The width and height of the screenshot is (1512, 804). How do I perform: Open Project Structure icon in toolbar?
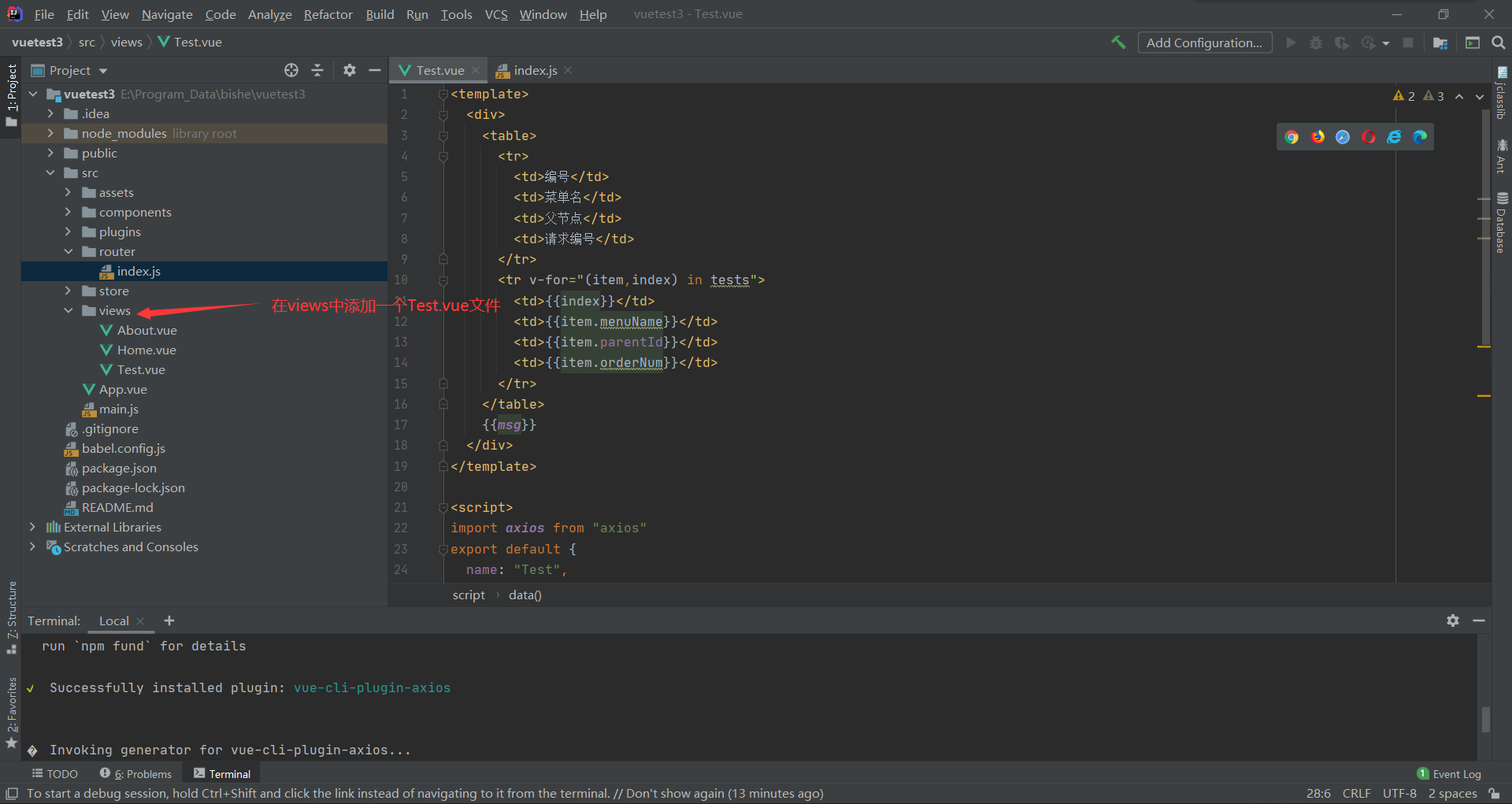click(1440, 43)
